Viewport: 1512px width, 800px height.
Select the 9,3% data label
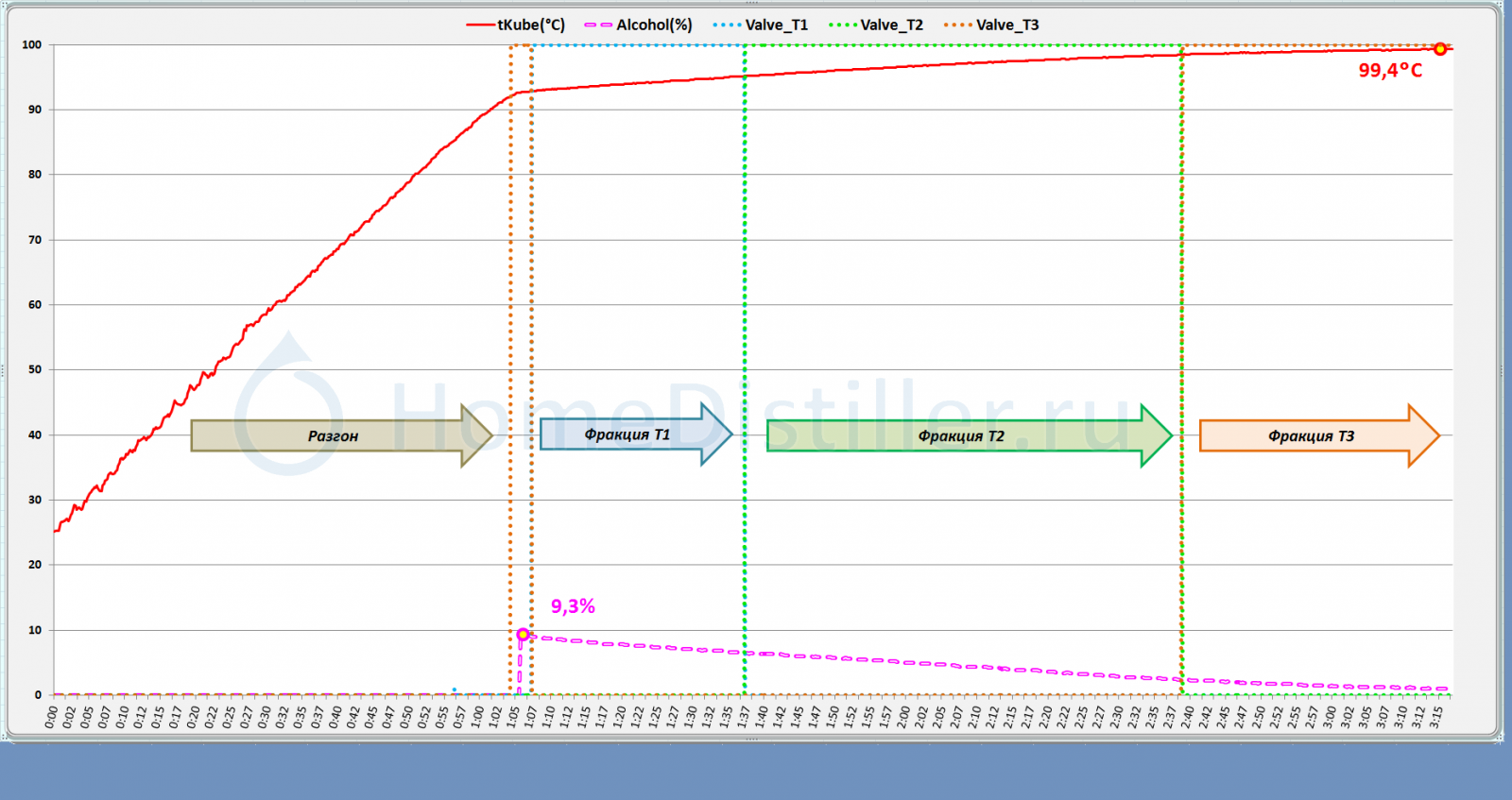point(573,606)
